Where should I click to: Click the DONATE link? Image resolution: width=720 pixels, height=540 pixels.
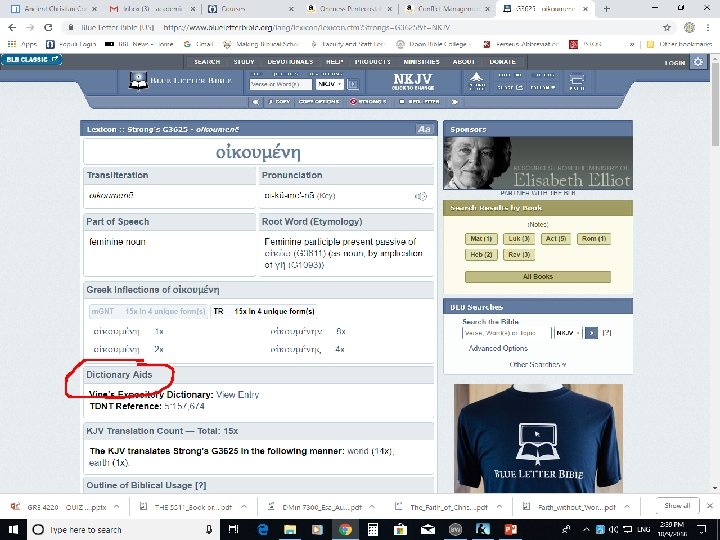[x=502, y=62]
